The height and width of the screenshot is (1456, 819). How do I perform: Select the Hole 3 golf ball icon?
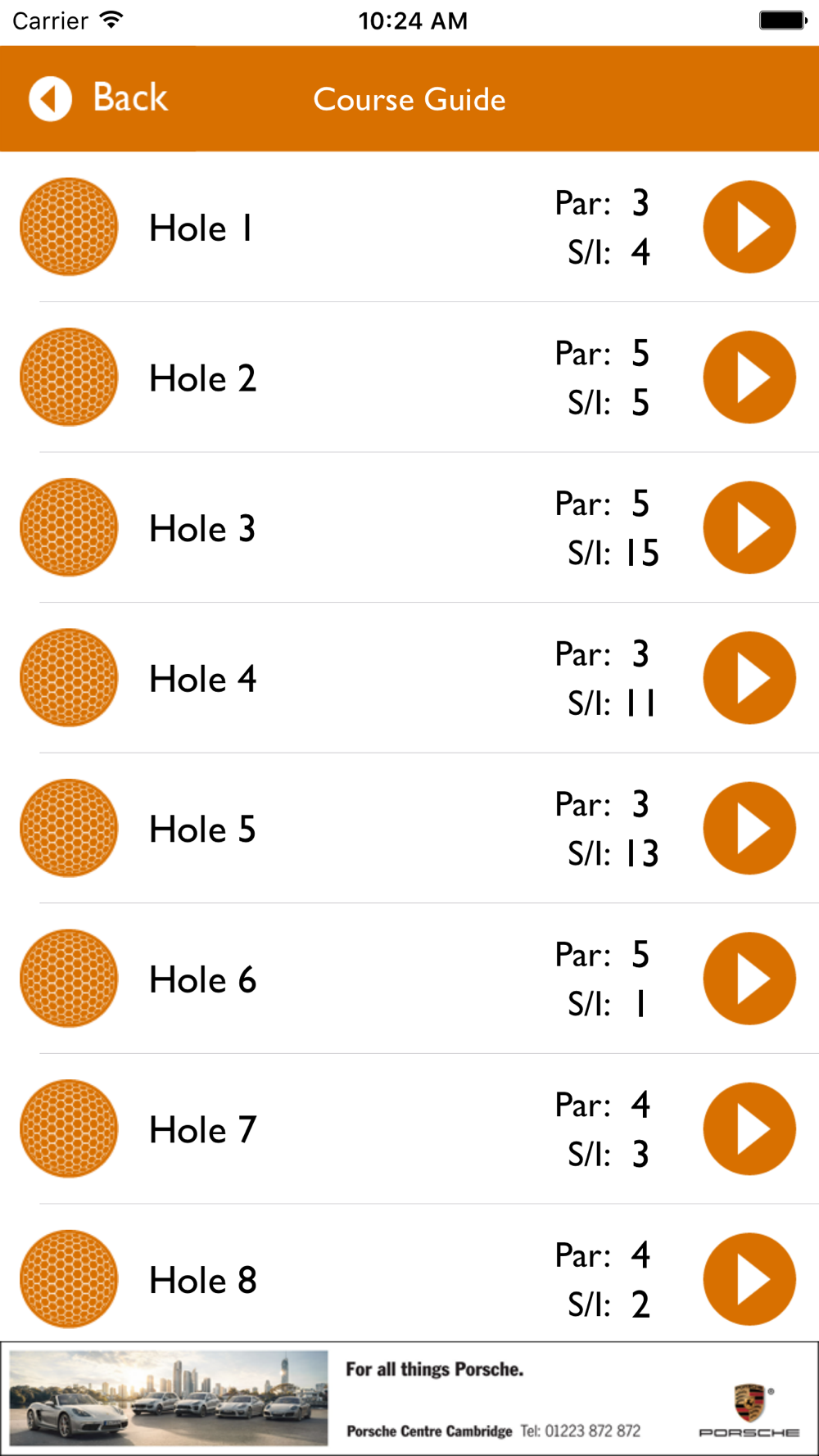coord(69,527)
